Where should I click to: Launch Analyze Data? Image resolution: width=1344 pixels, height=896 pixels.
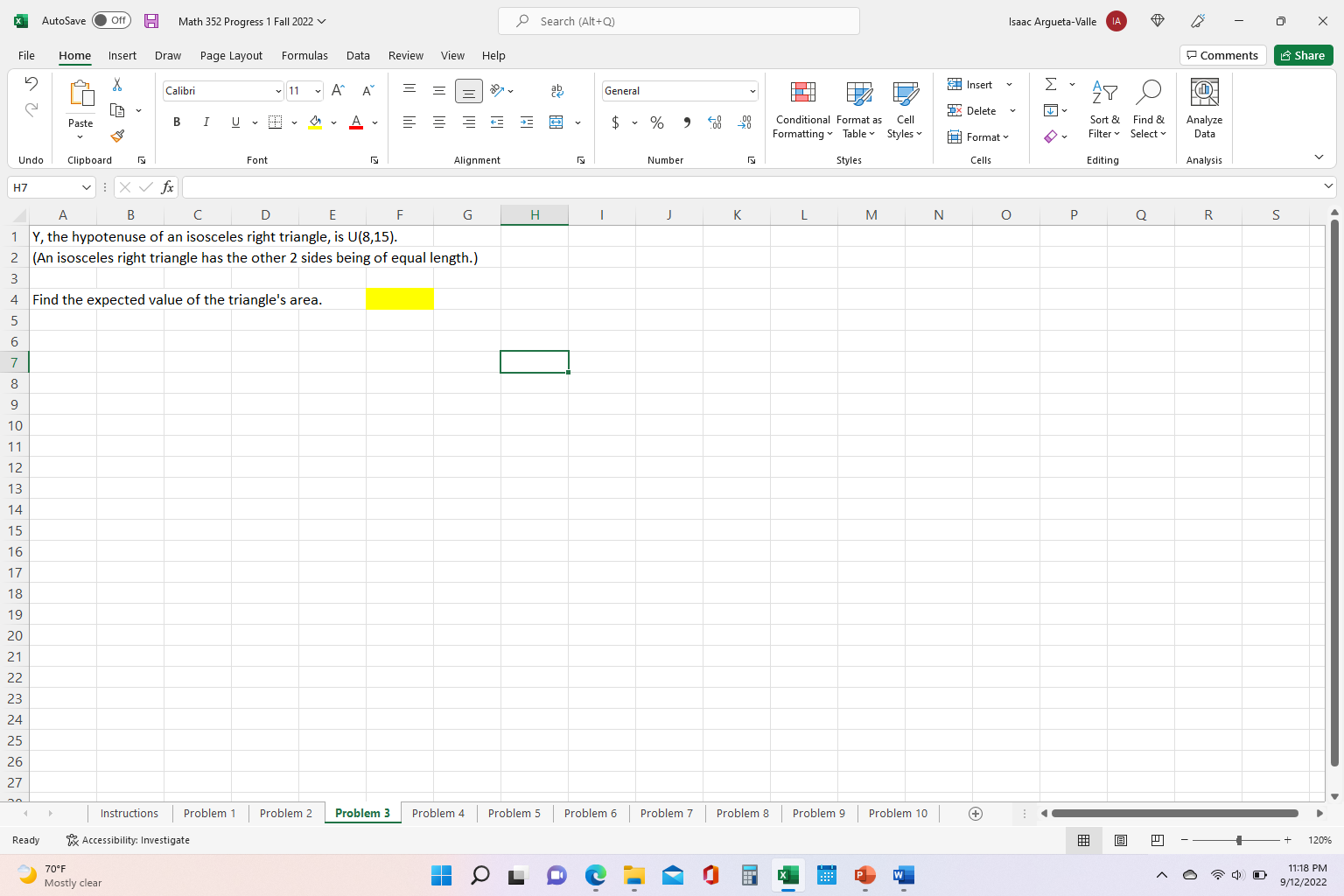(x=1204, y=105)
